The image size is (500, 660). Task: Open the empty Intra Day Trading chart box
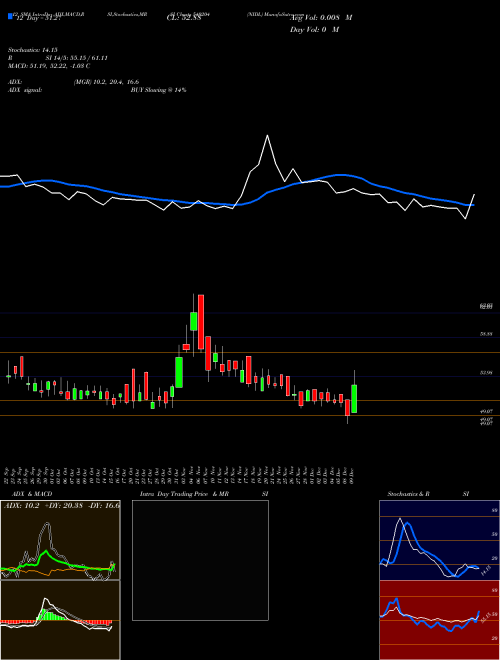[200, 560]
